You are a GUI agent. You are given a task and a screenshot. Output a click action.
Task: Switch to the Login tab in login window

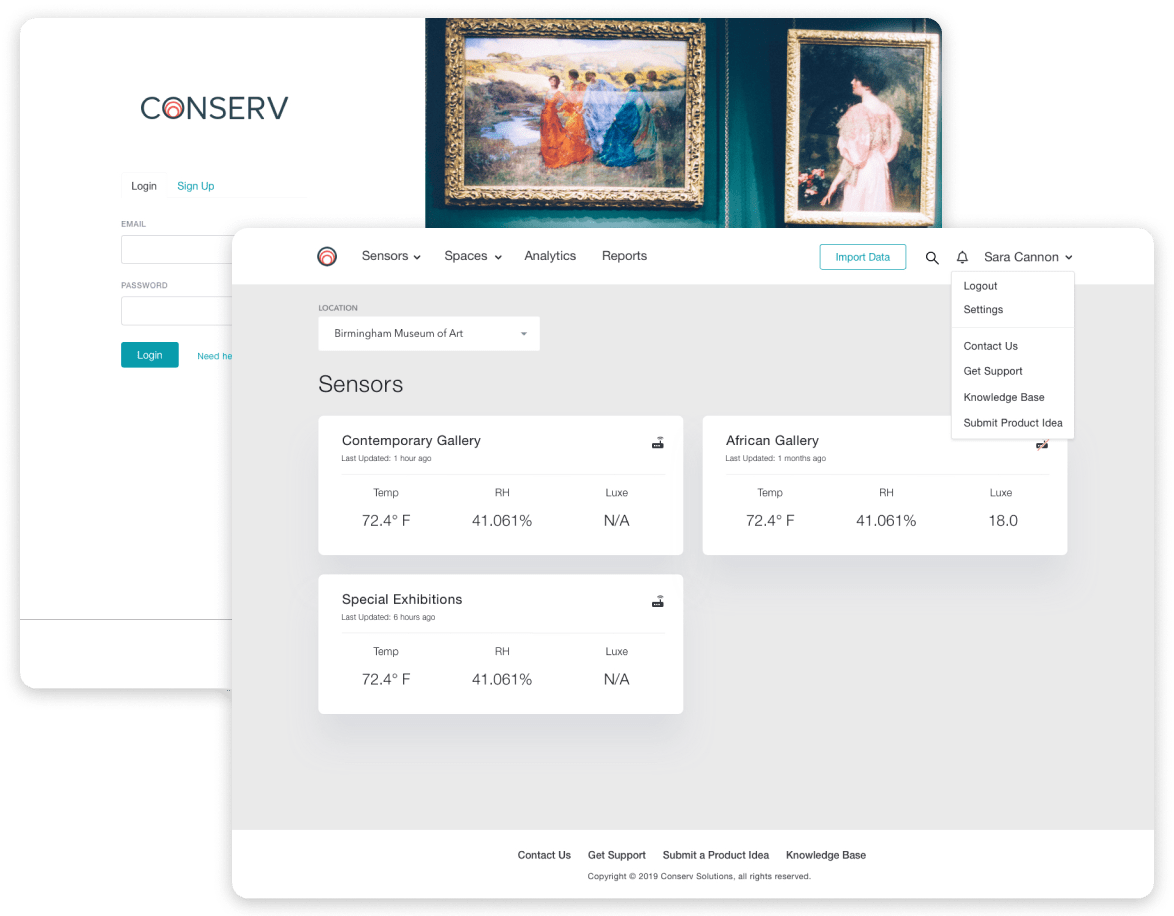point(144,186)
